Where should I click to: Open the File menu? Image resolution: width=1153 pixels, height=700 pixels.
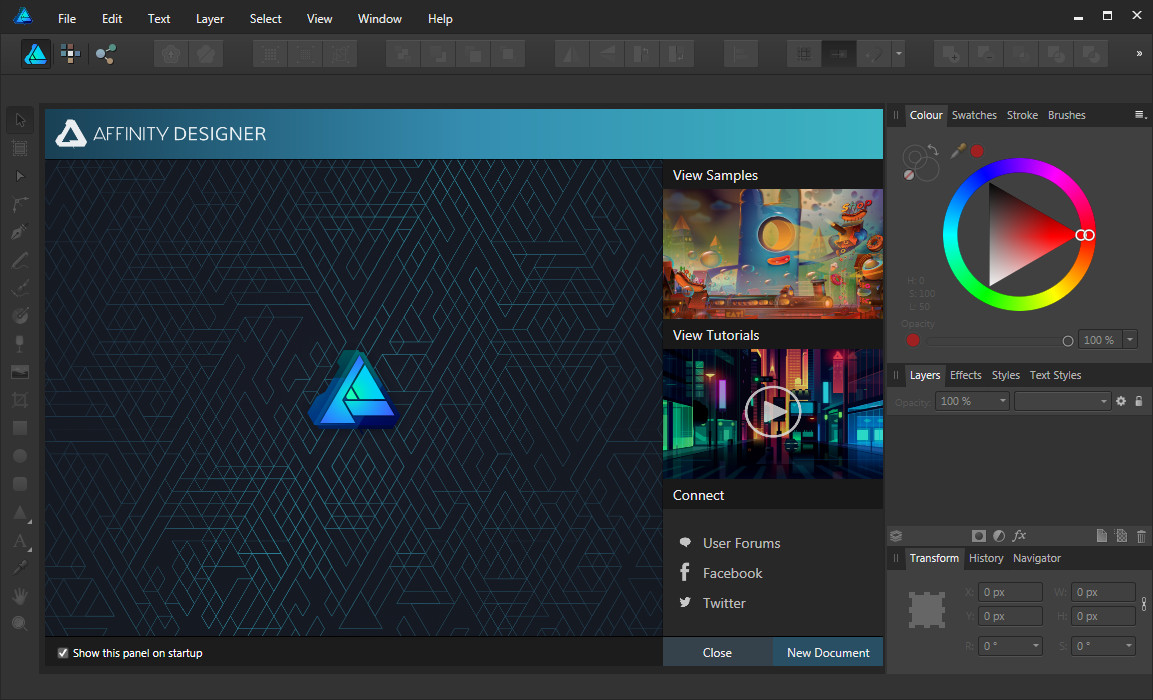click(x=67, y=18)
